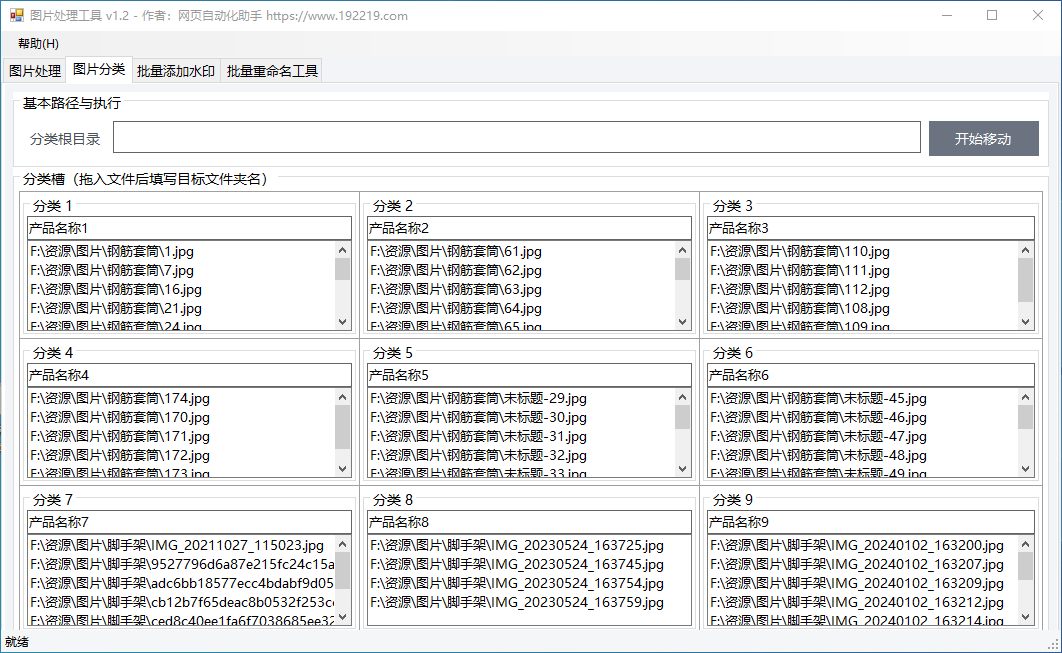Select IMG_20230524_163754.jpg in 分类 8 list
Screen dimensions: 1062x653
(x=516, y=583)
